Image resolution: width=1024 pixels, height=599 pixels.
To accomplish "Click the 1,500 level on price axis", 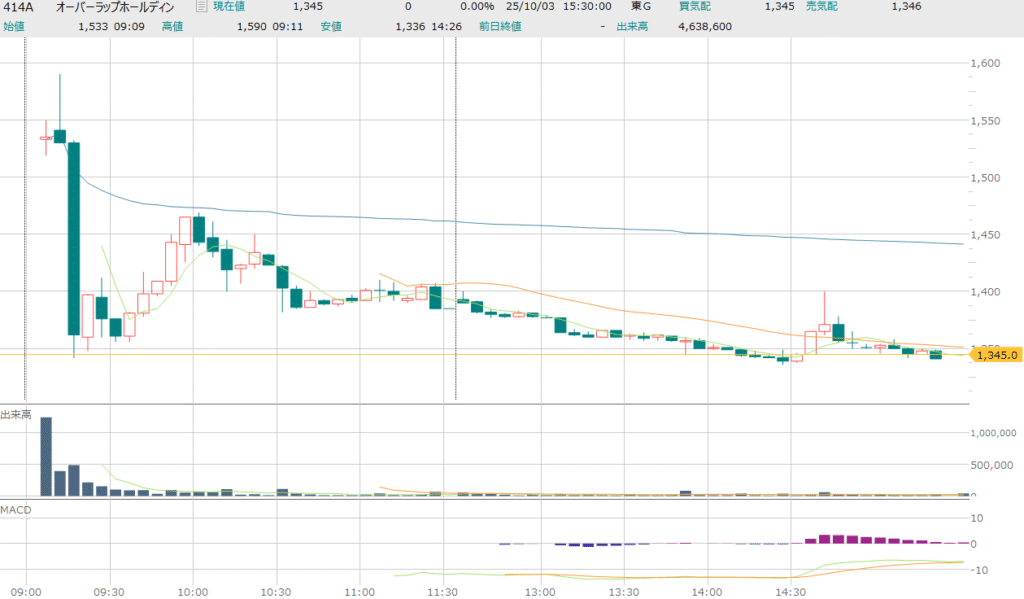I will tap(985, 177).
